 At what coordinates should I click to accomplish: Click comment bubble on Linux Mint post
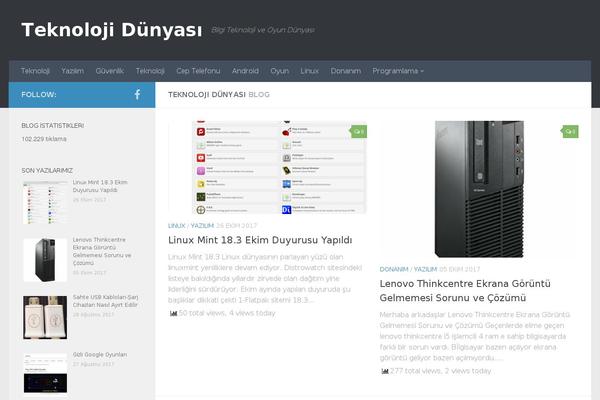pos(359,132)
